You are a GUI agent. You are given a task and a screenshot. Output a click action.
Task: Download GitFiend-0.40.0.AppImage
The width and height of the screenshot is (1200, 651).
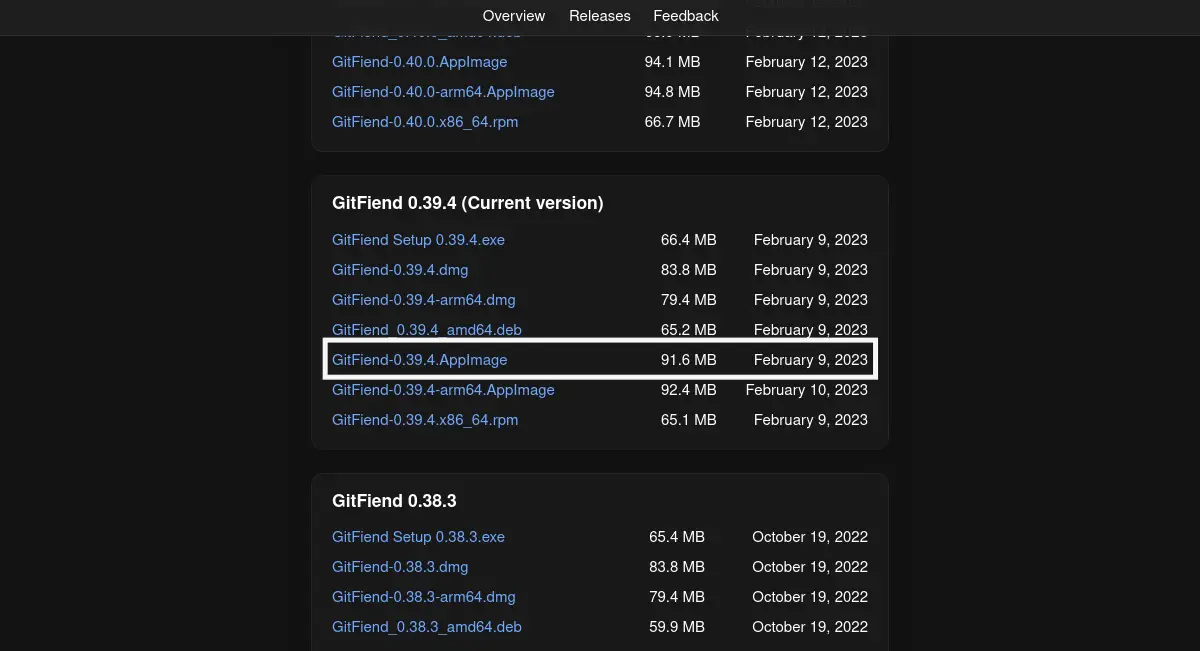(x=420, y=62)
